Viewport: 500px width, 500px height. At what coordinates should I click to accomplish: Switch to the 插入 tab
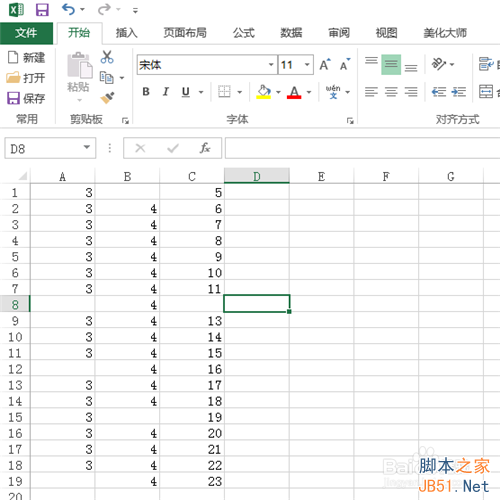[126, 33]
